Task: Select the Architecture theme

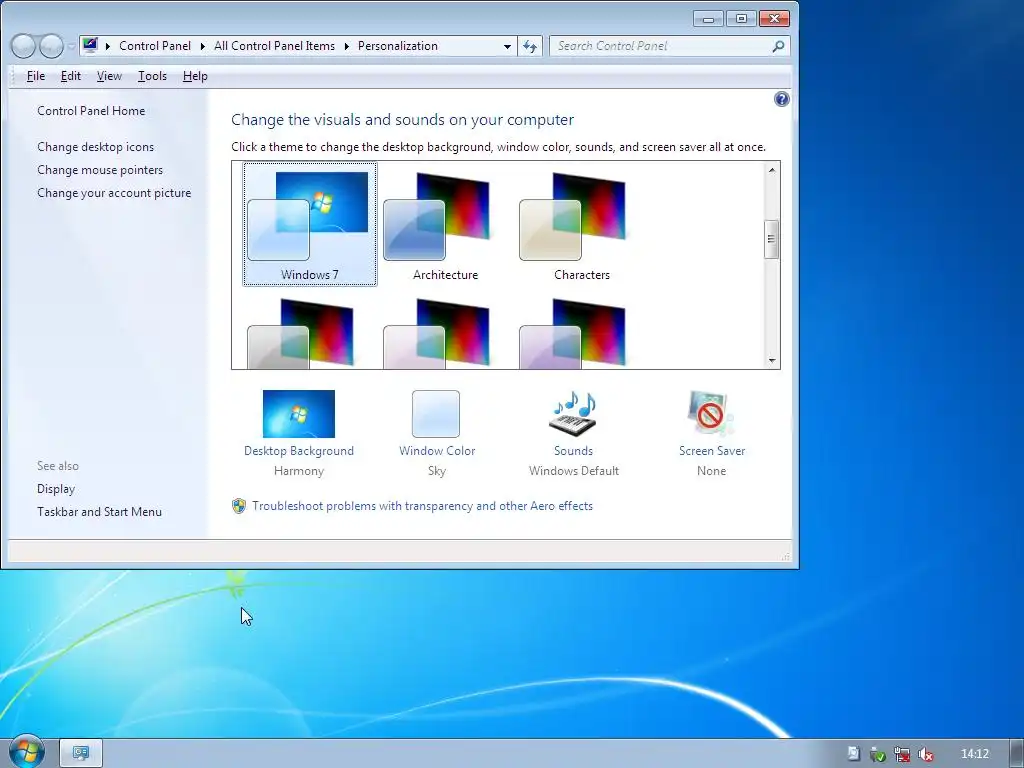Action: [445, 224]
